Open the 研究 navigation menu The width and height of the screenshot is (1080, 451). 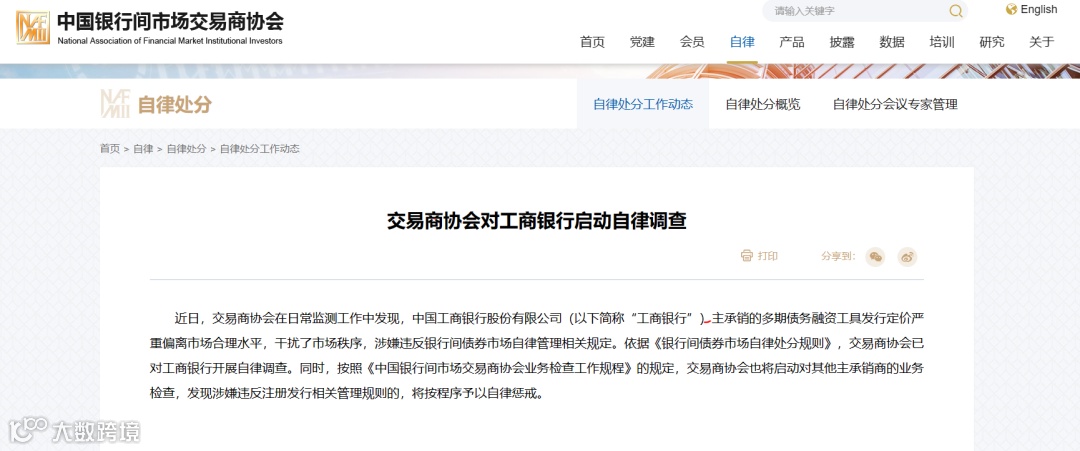point(992,42)
